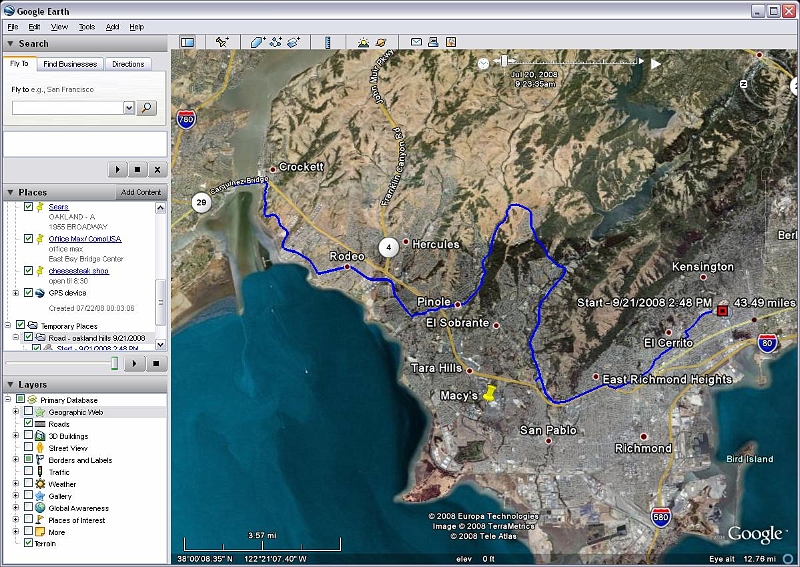The width and height of the screenshot is (800, 567).
Task: Click the I-80 highway shield
Action: (767, 343)
